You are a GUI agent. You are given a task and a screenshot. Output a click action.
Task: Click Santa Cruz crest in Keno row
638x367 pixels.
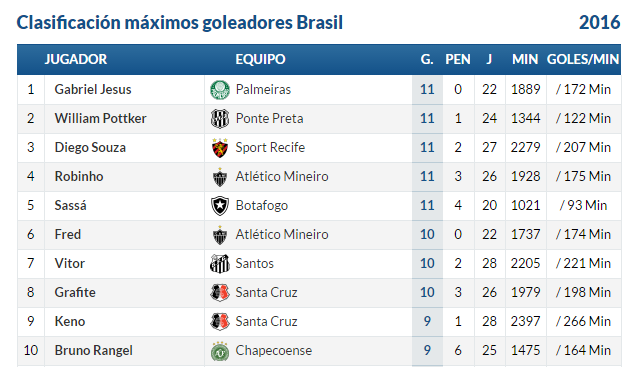point(220,322)
